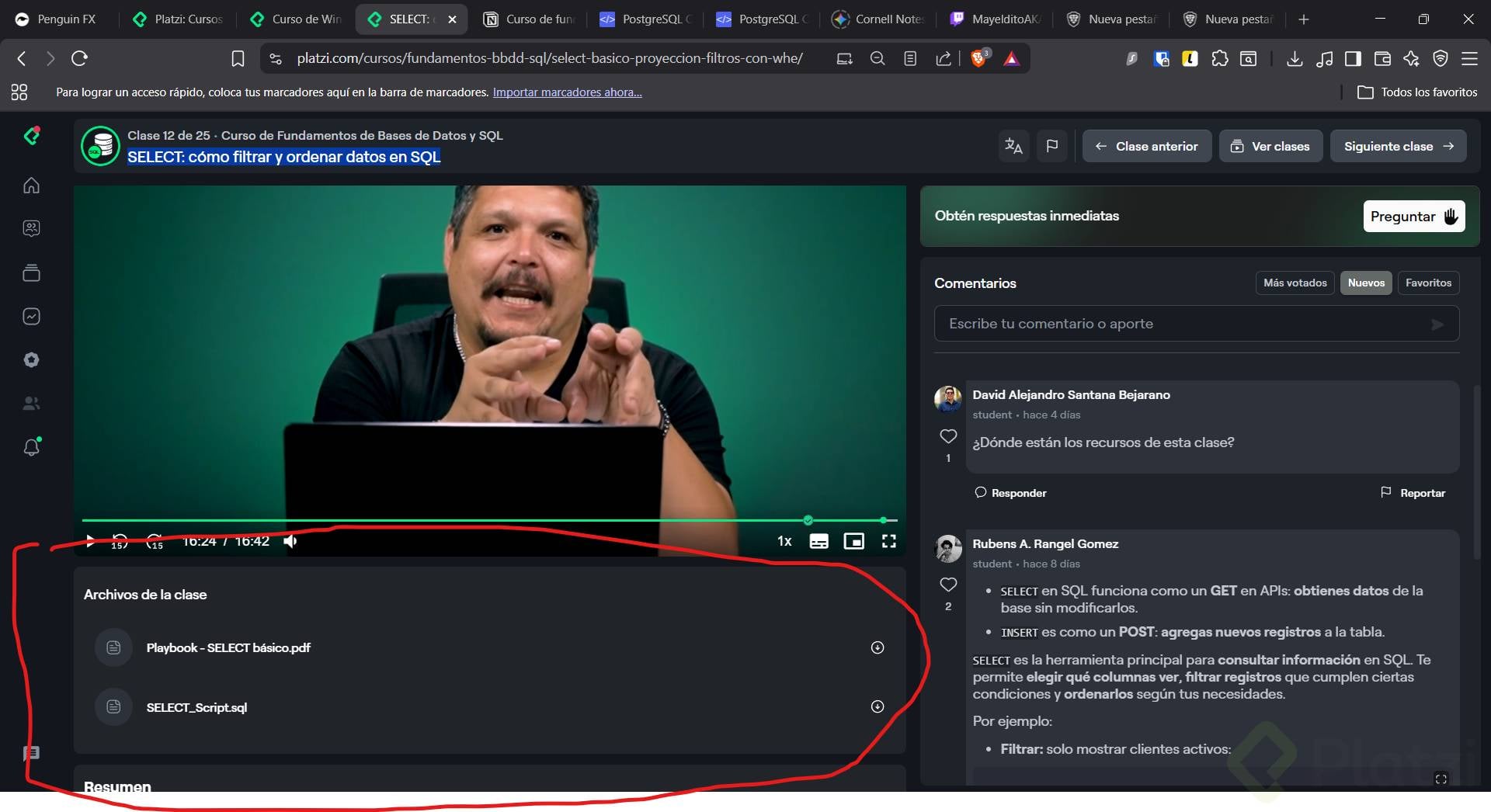This screenshot has height=812, width=1491.
Task: Toggle video subtitles
Action: coord(818,541)
